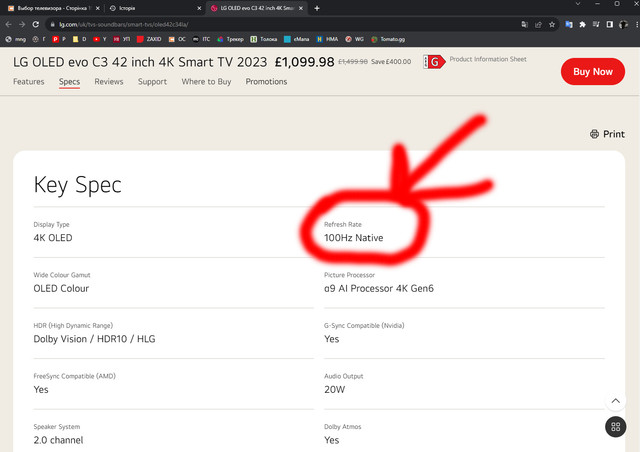Go to the Features section
Screen dimensions: 640x452
click(x=29, y=82)
